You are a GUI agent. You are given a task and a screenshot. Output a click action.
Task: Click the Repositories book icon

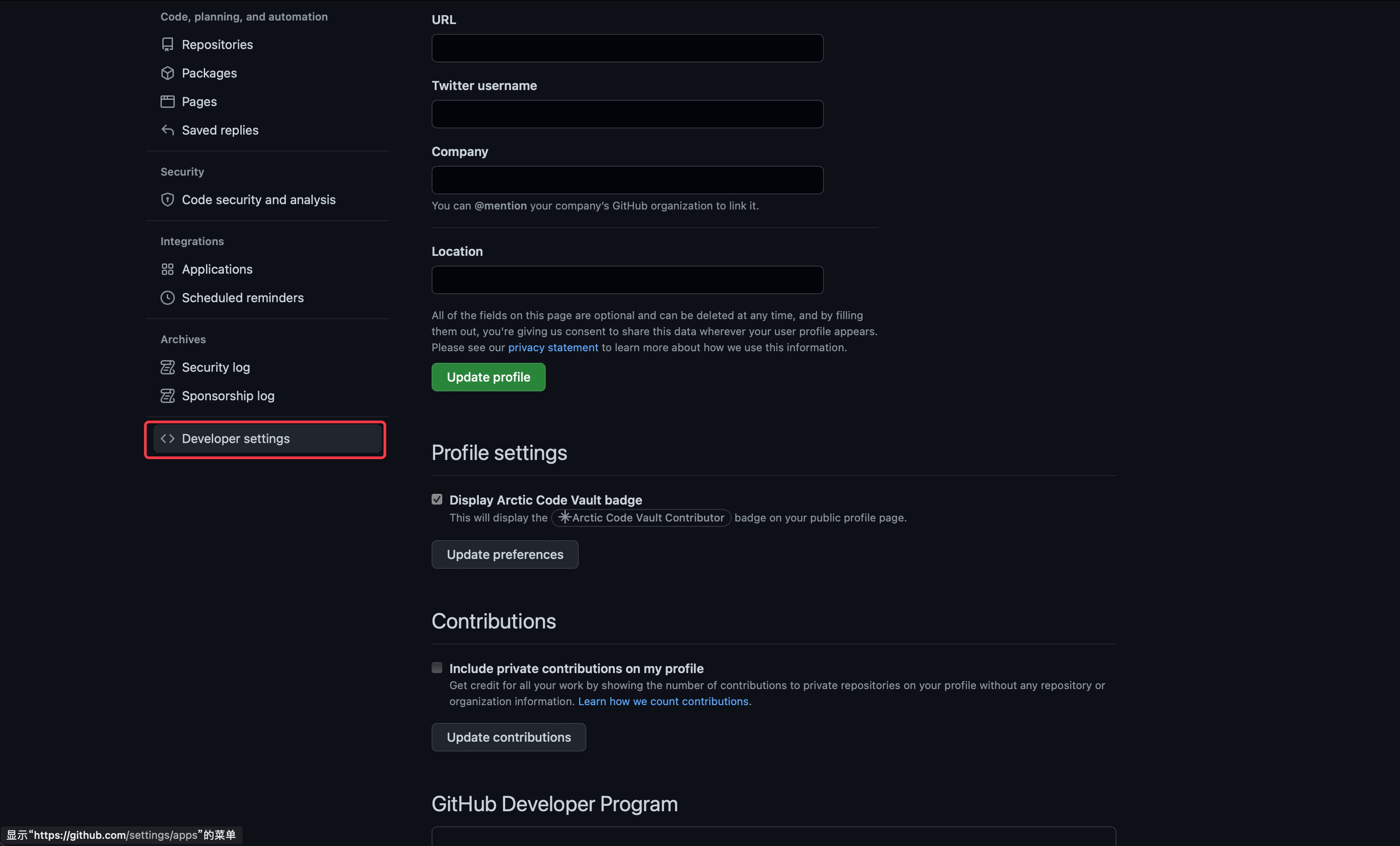tap(167, 44)
